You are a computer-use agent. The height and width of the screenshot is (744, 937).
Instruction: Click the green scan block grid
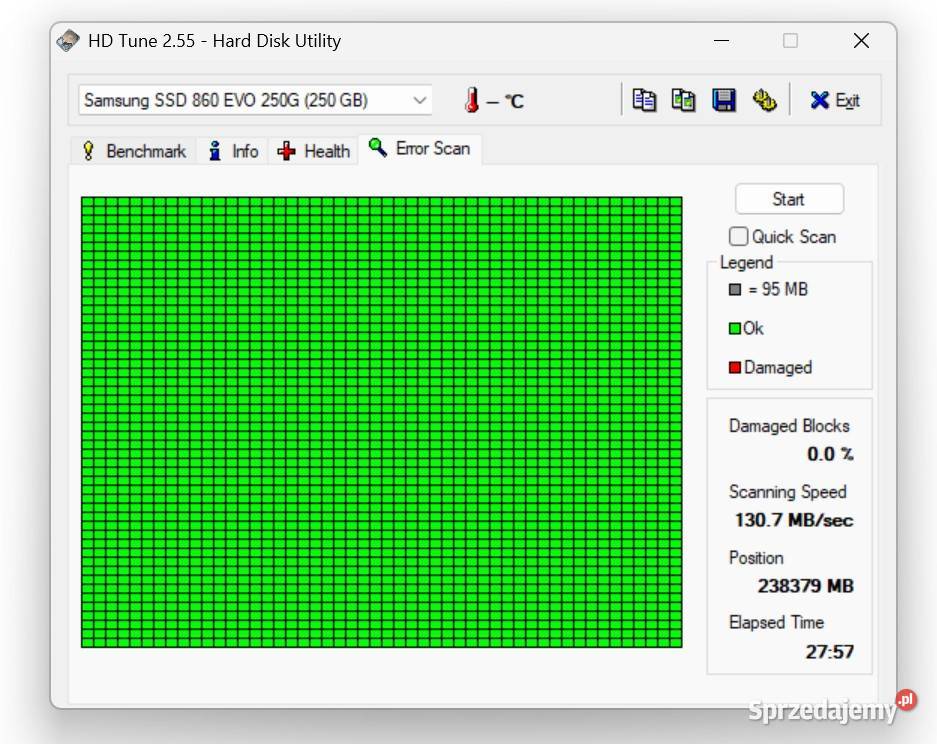tap(382, 422)
